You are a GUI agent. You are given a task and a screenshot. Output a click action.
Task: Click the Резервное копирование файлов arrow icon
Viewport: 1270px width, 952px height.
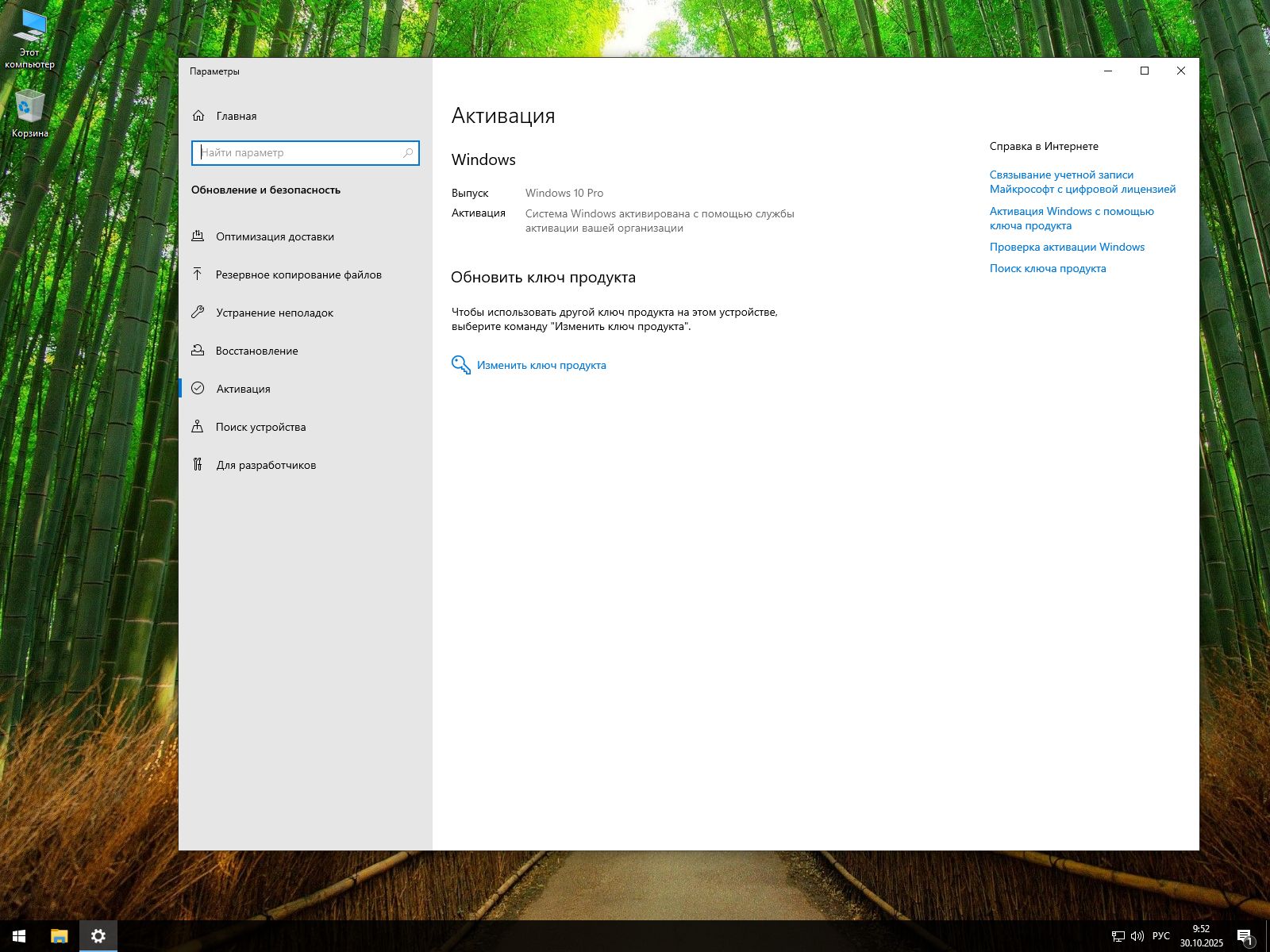pos(198,274)
